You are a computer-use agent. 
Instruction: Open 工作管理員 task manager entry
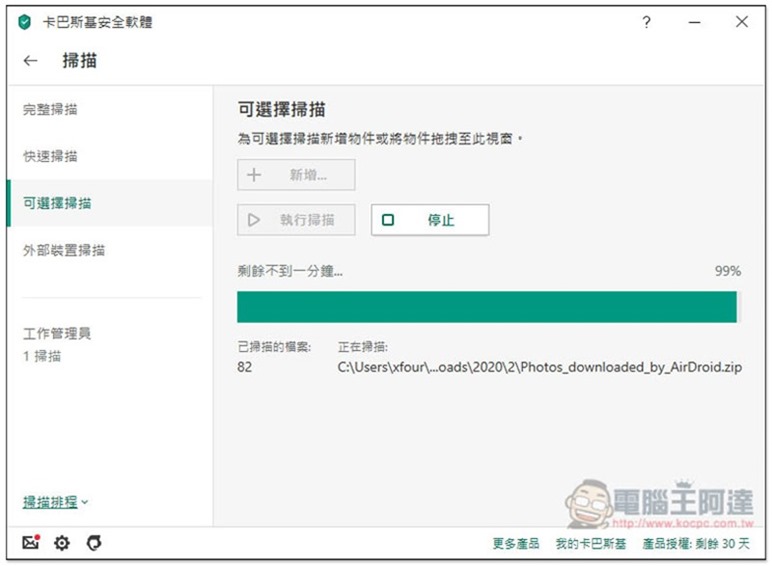[x=57, y=334]
